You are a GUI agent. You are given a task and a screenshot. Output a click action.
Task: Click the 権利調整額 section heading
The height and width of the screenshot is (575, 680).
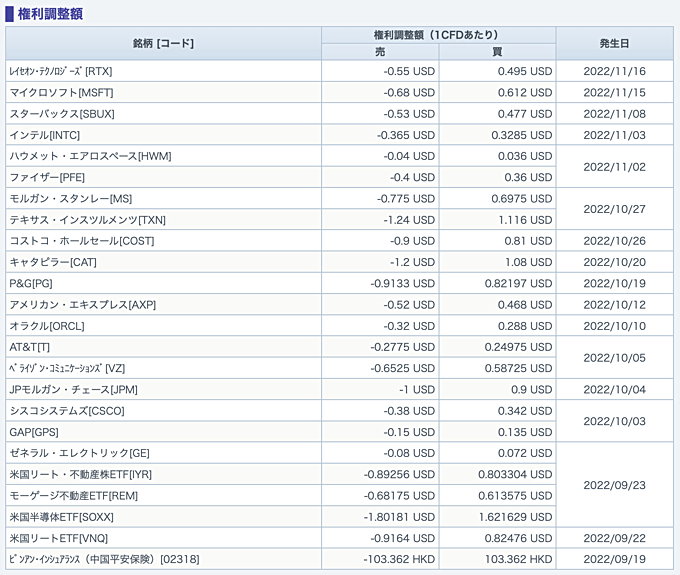(x=50, y=14)
